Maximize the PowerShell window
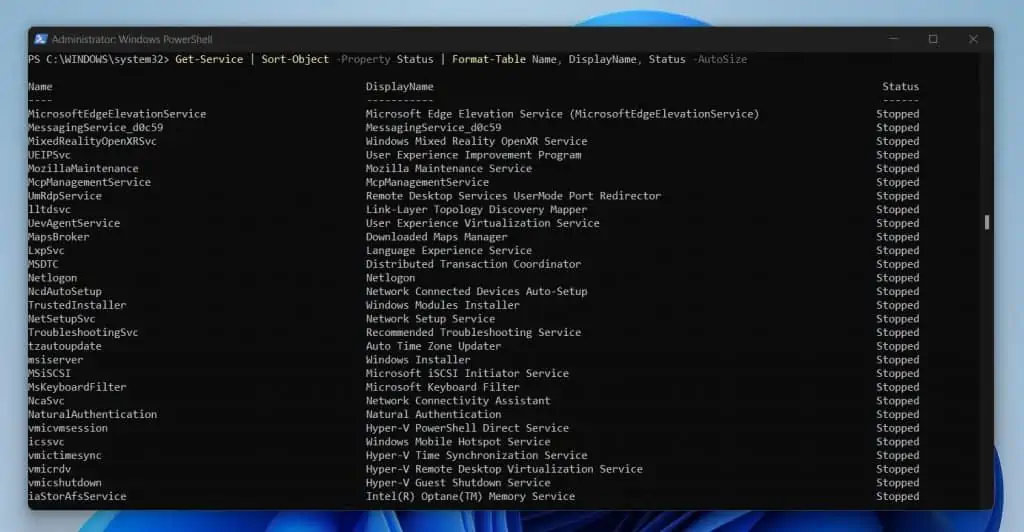Screen dimensions: 1024x532 pyautogui.click(x=933, y=39)
